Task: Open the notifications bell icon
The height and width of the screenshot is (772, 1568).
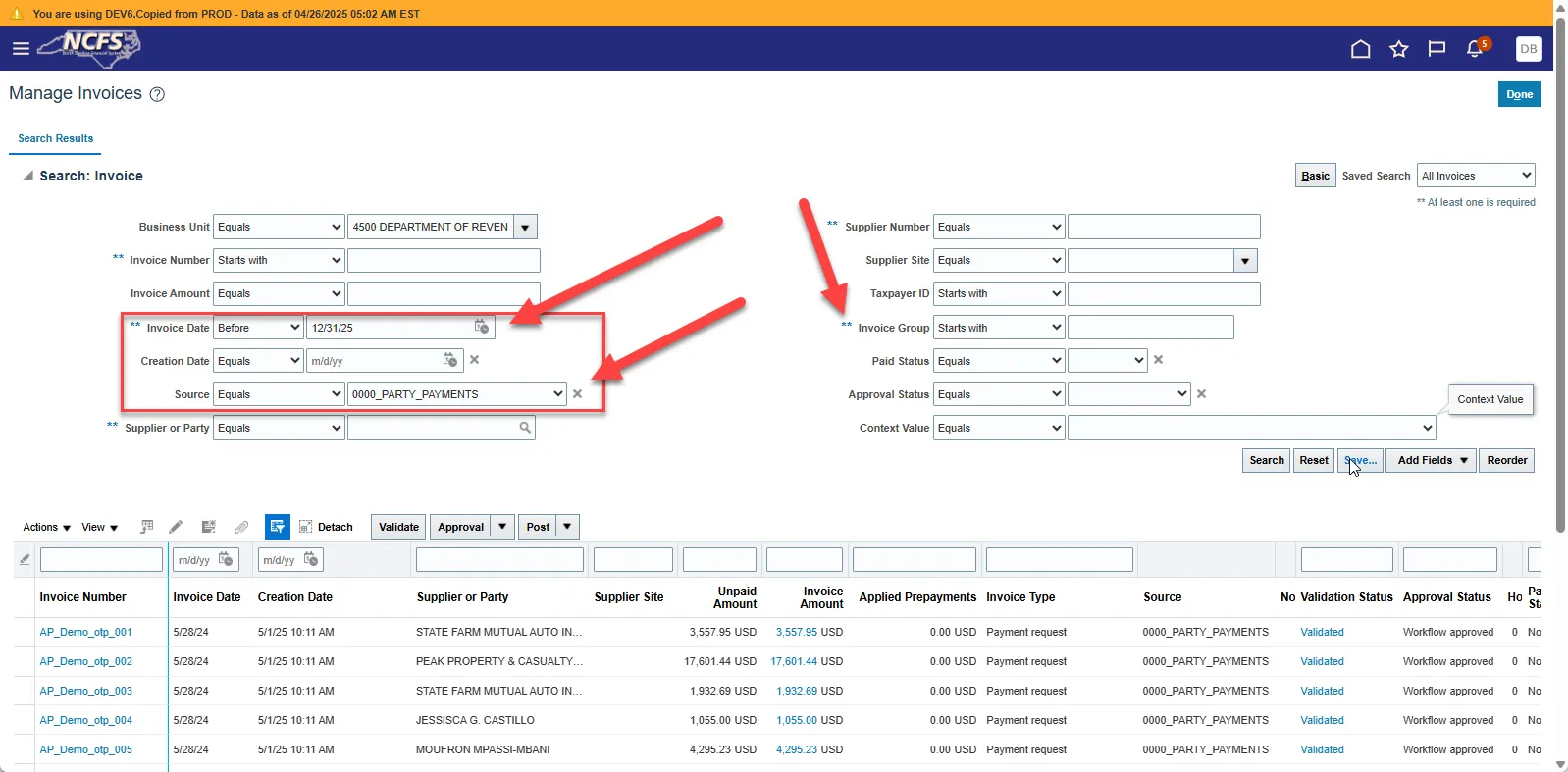Action: coord(1474,49)
